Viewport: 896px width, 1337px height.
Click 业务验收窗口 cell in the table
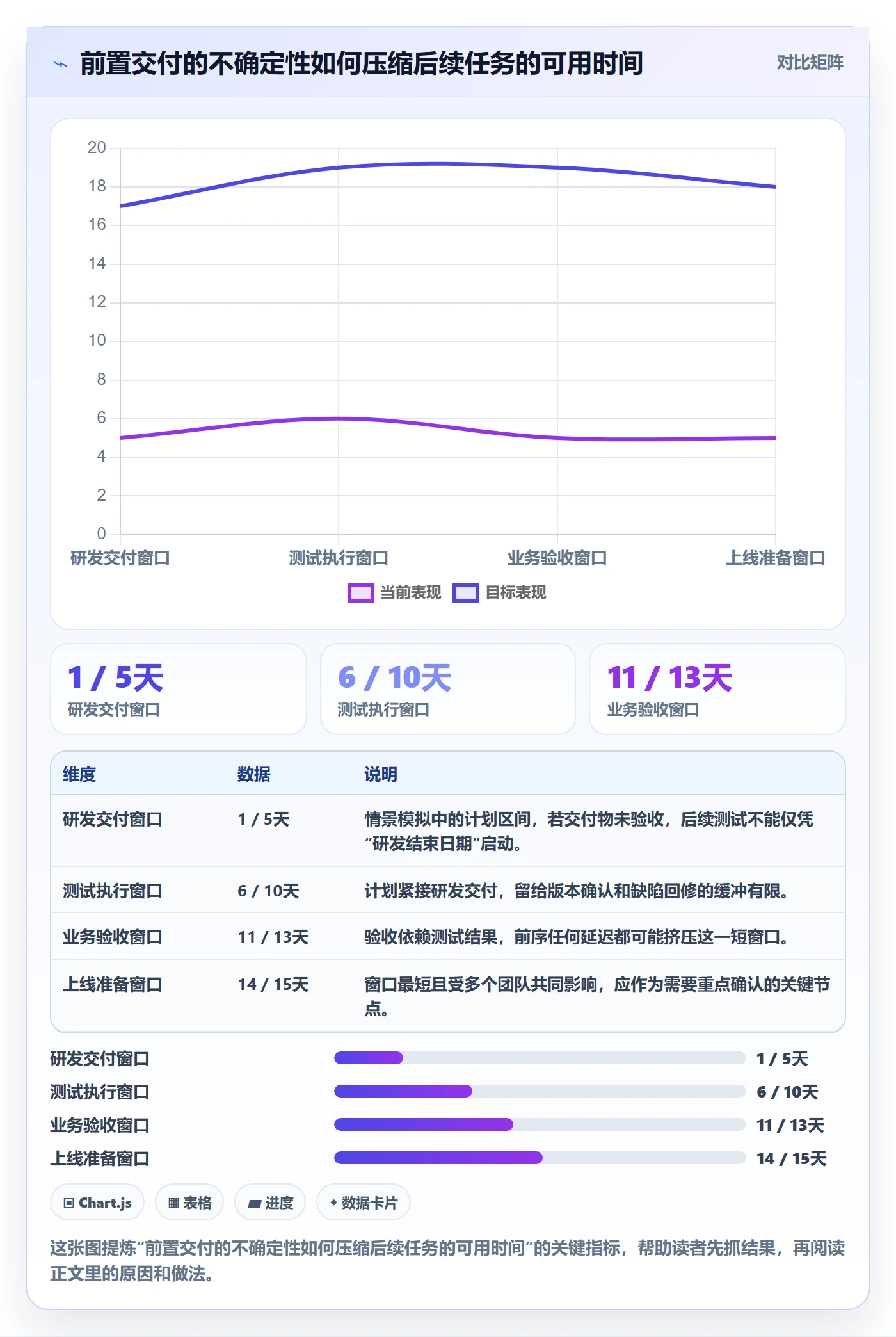(113, 937)
